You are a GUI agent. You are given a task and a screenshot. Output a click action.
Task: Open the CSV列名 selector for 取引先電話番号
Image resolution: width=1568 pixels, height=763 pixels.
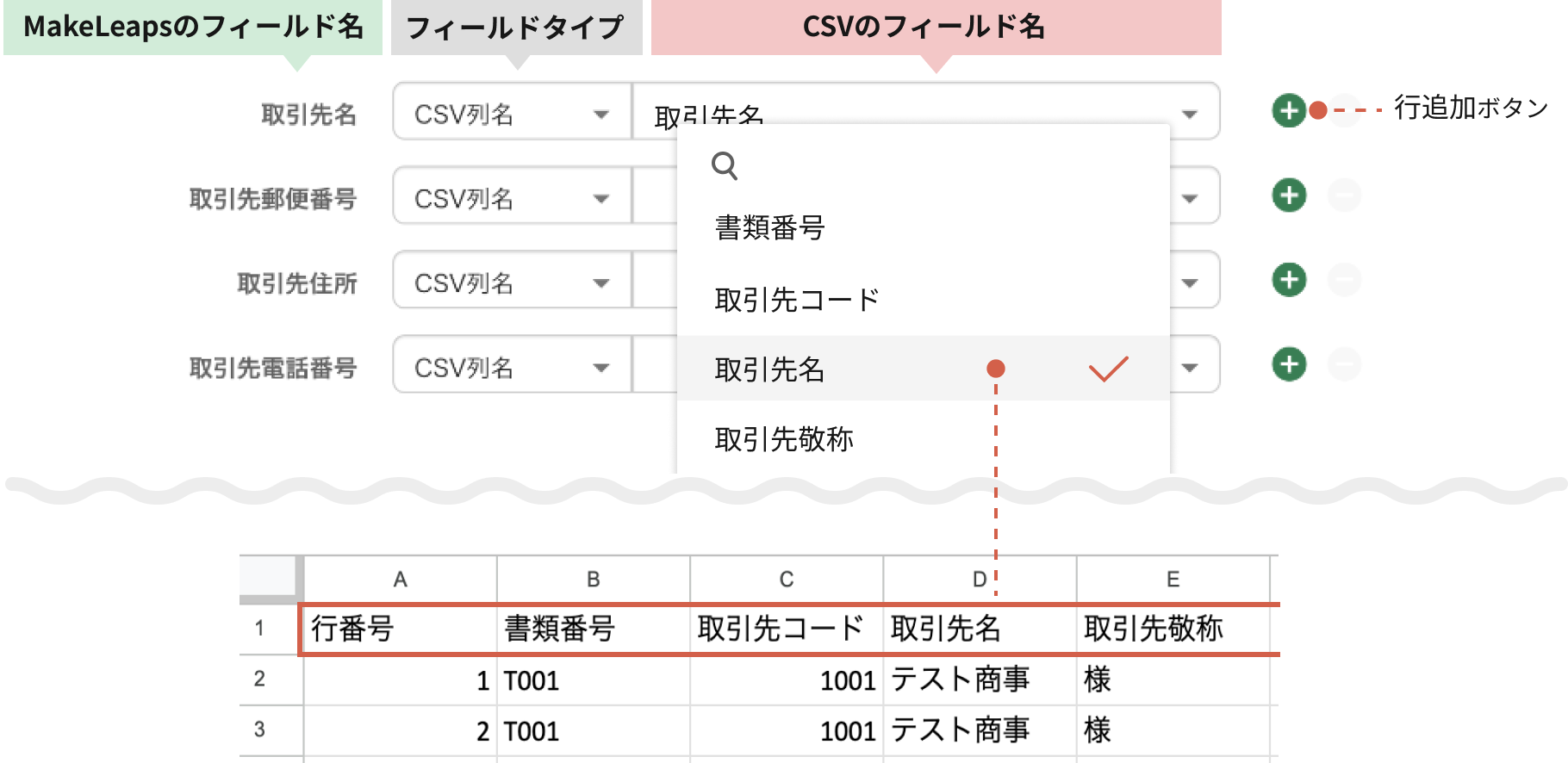512,367
